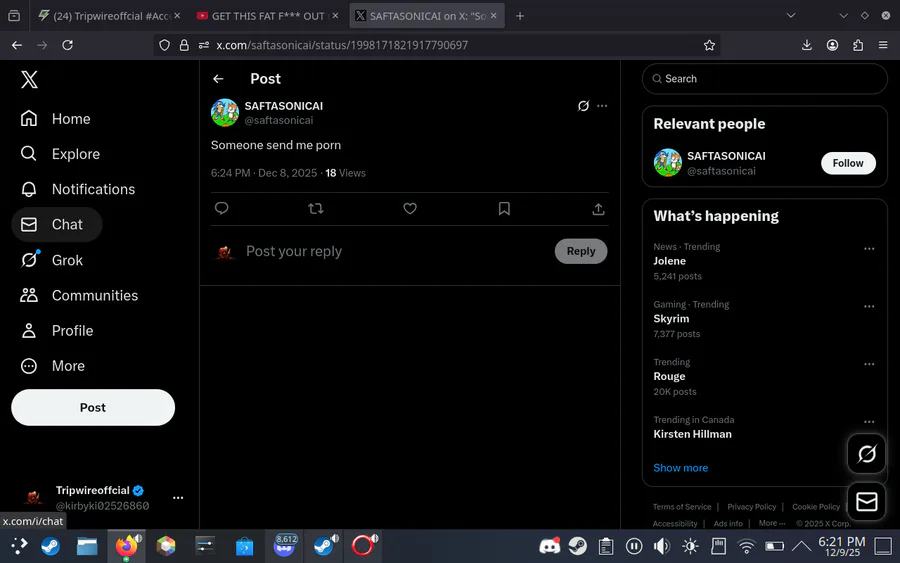Open the X logo home link
Image resolution: width=900 pixels, height=563 pixels.
click(29, 79)
